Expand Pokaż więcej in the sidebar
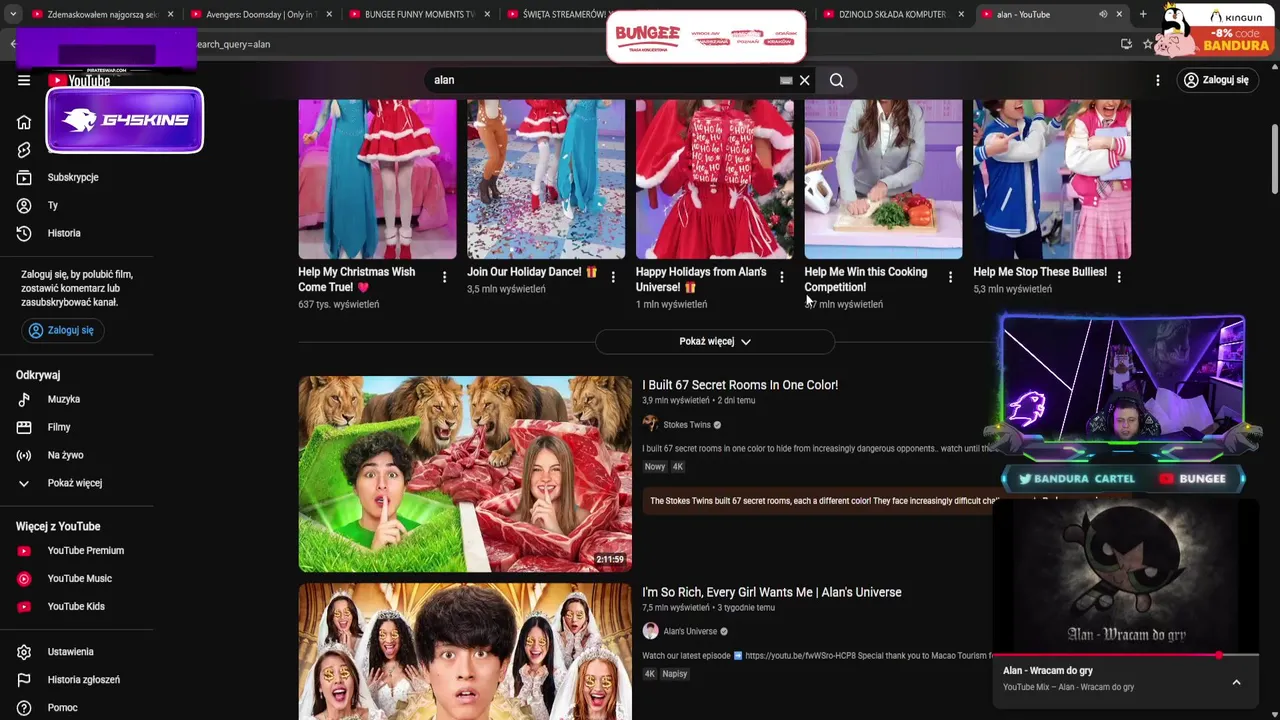Image resolution: width=1280 pixels, height=720 pixels. click(x=77, y=483)
